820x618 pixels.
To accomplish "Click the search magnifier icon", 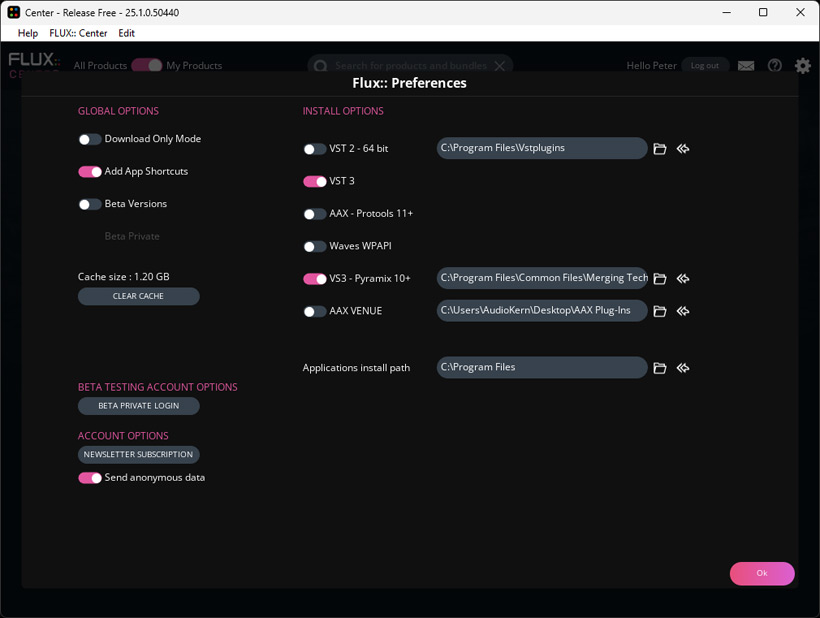I will point(321,66).
